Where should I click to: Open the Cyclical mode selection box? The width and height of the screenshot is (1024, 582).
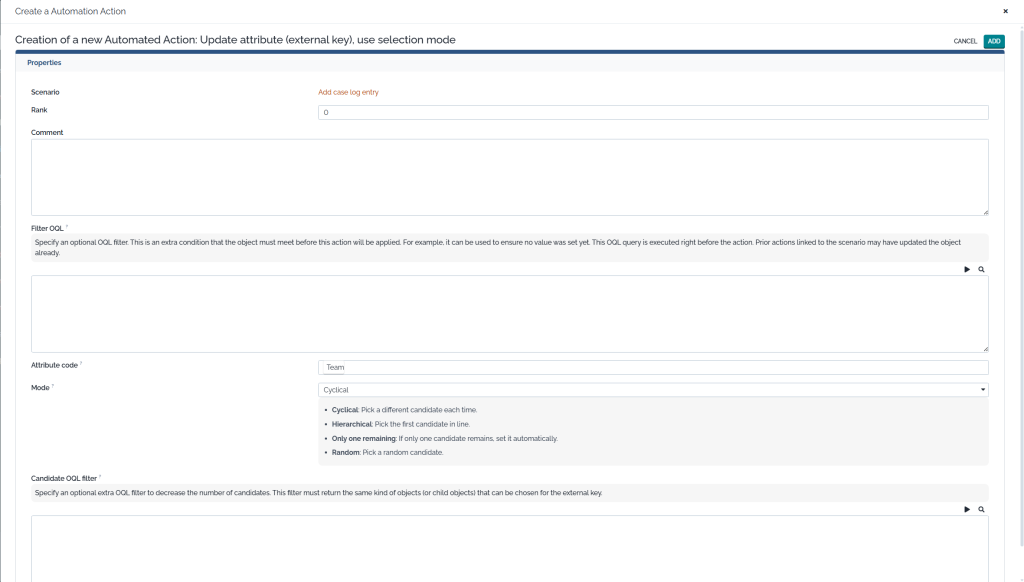(650, 390)
